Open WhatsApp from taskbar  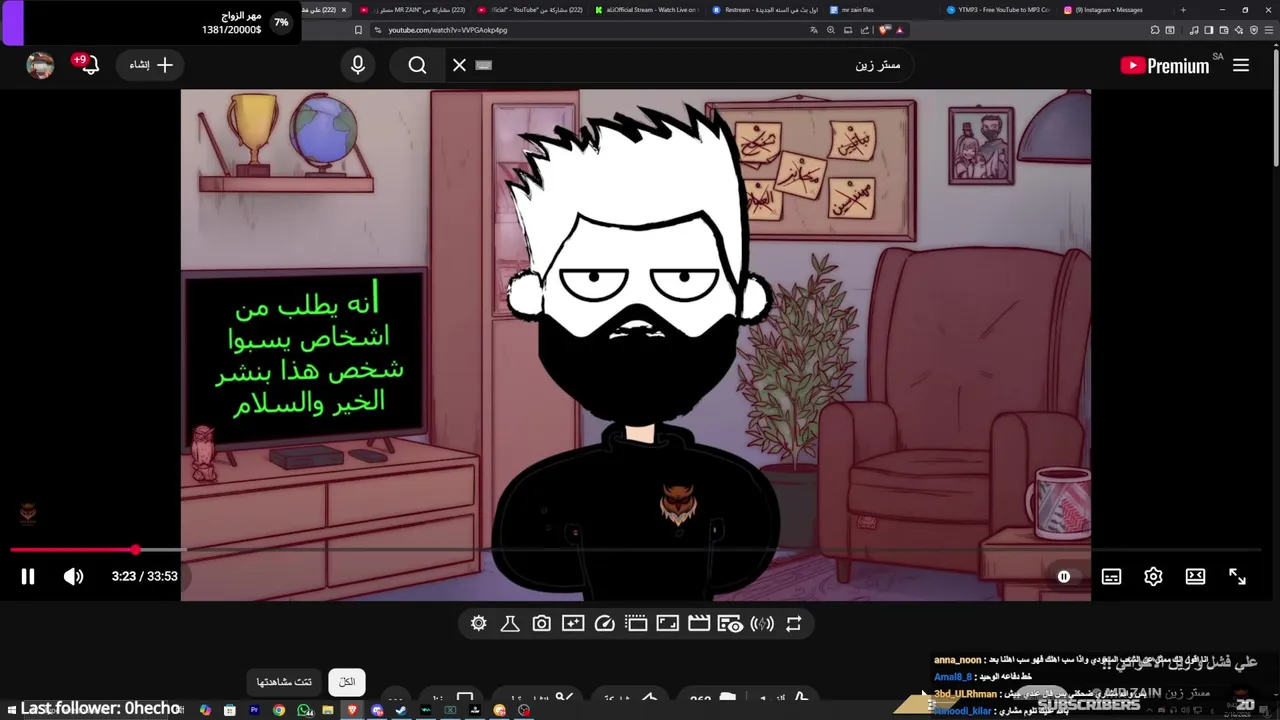tap(304, 710)
